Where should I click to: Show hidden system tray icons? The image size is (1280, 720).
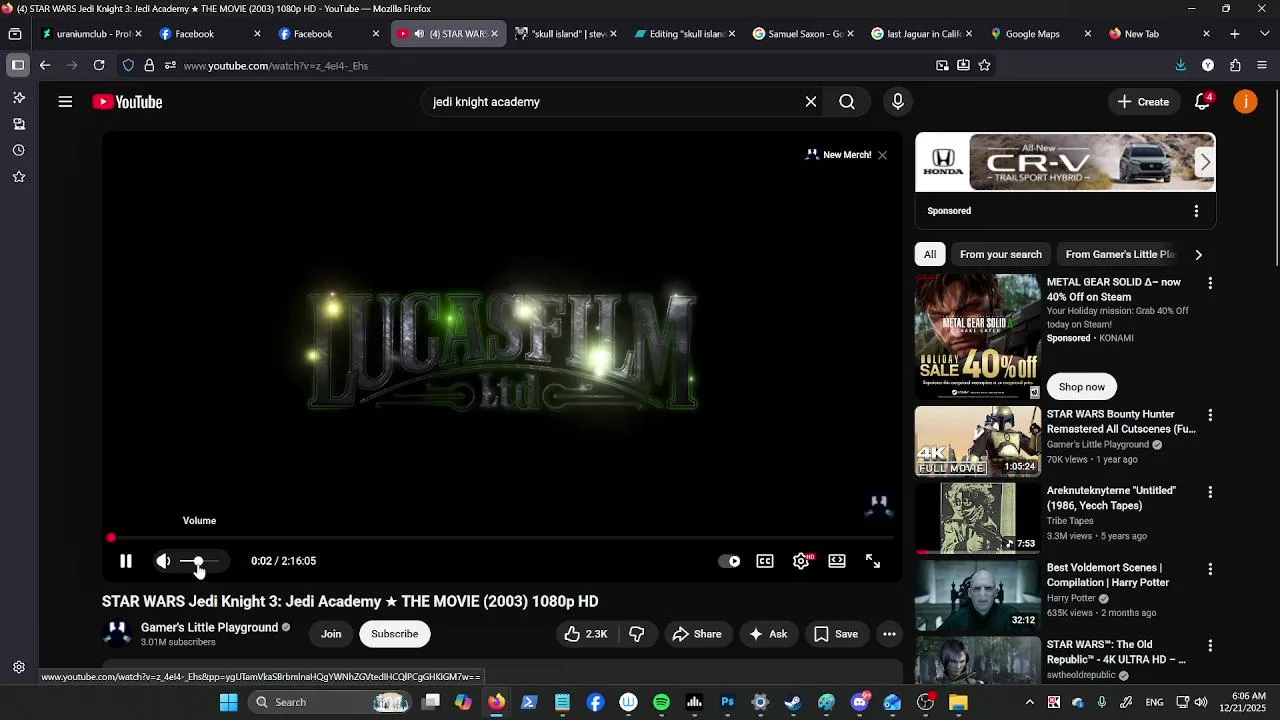[1030, 702]
